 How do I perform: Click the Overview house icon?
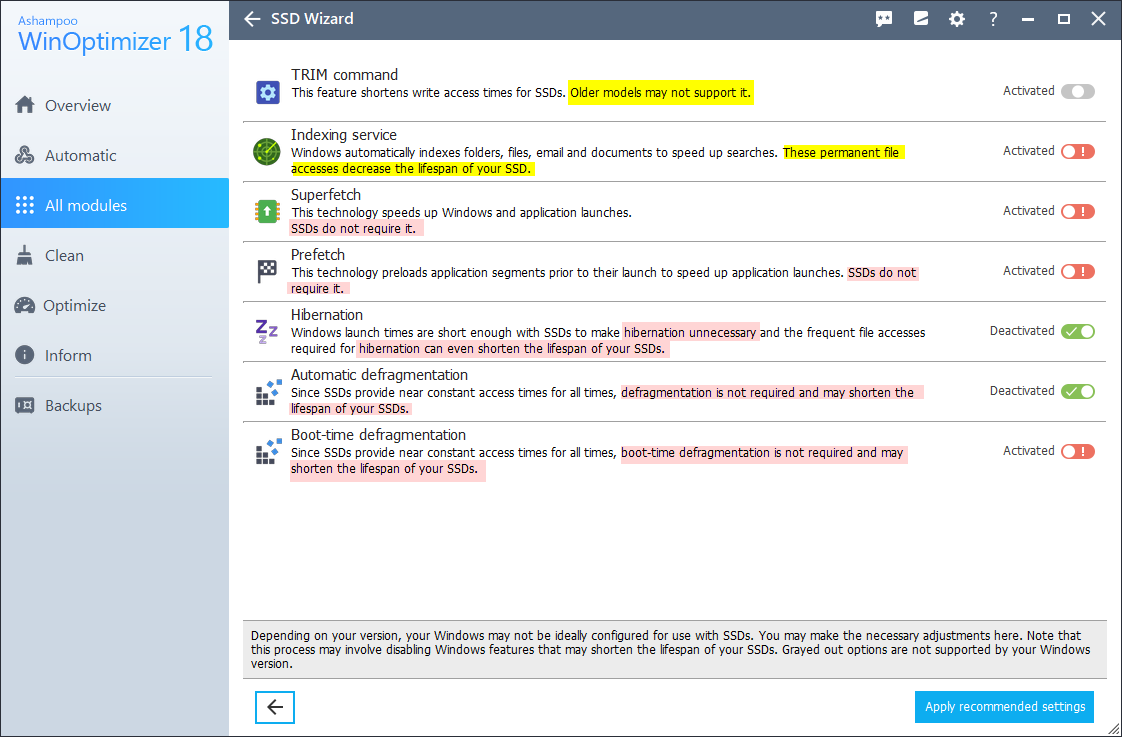pyautogui.click(x=25, y=105)
